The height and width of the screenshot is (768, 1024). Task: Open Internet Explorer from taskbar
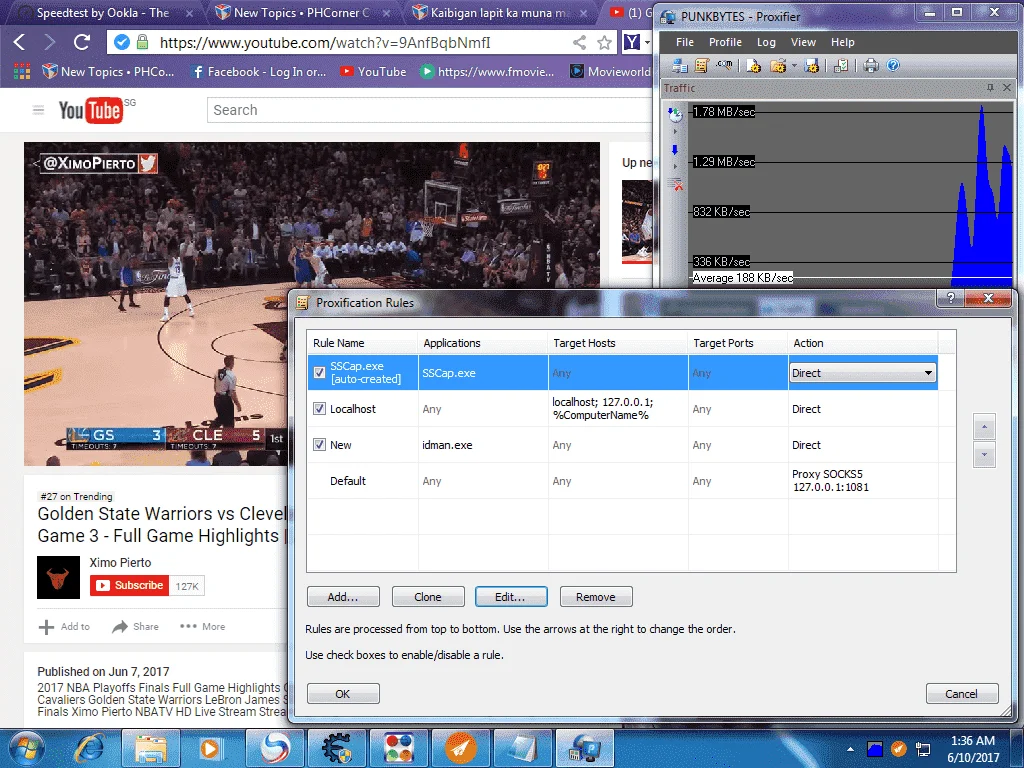coord(88,749)
